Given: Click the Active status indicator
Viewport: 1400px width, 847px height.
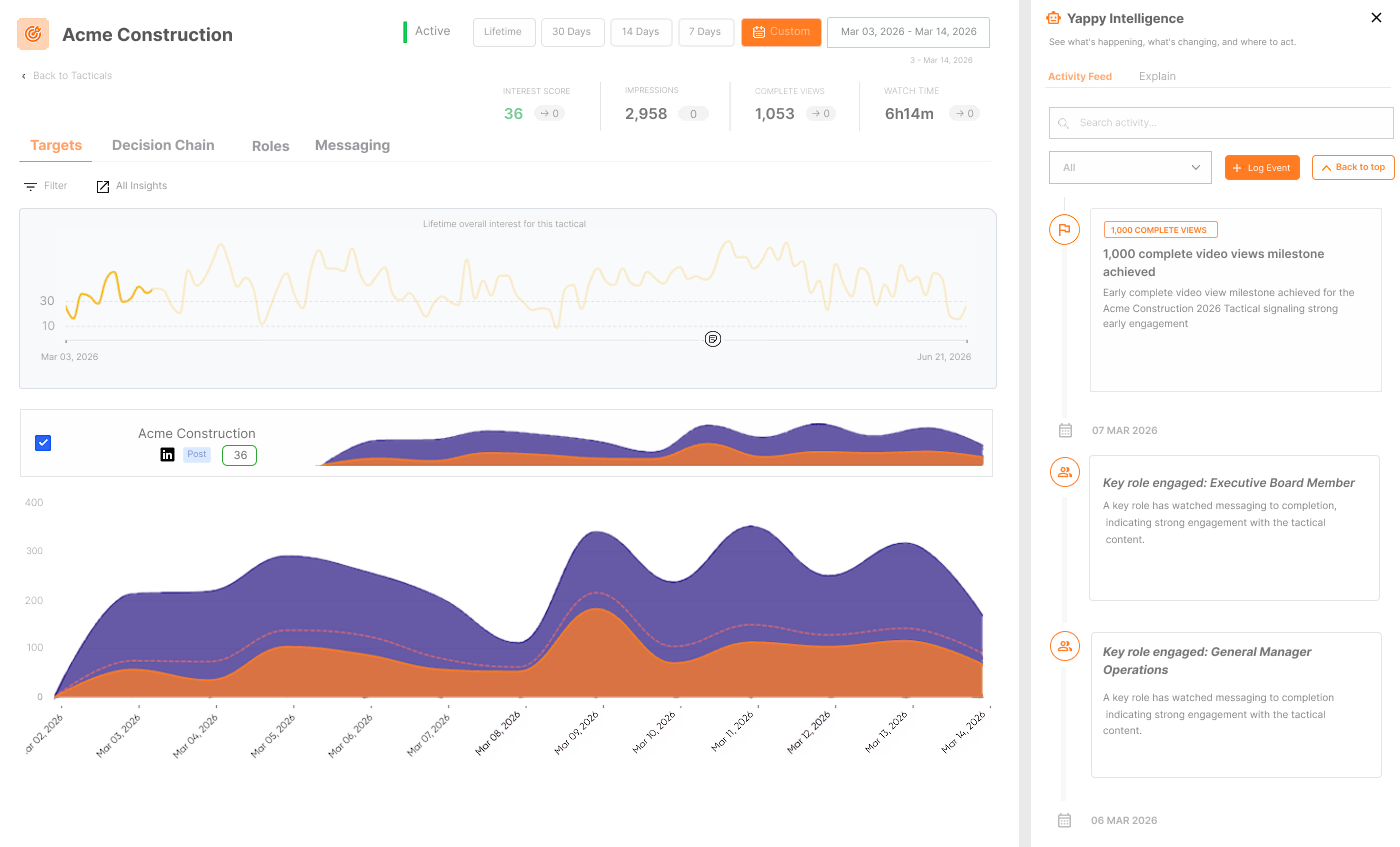Looking at the screenshot, I should [x=427, y=32].
